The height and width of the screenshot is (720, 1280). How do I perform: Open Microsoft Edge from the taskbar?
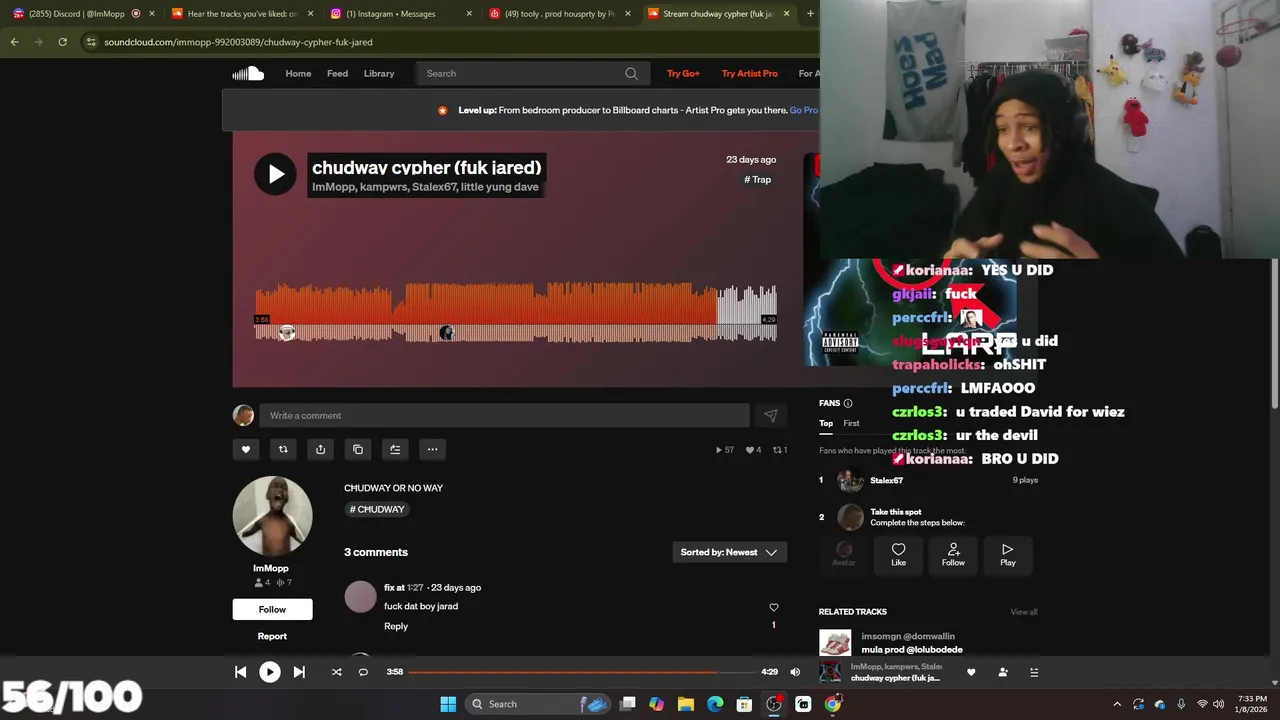[715, 704]
